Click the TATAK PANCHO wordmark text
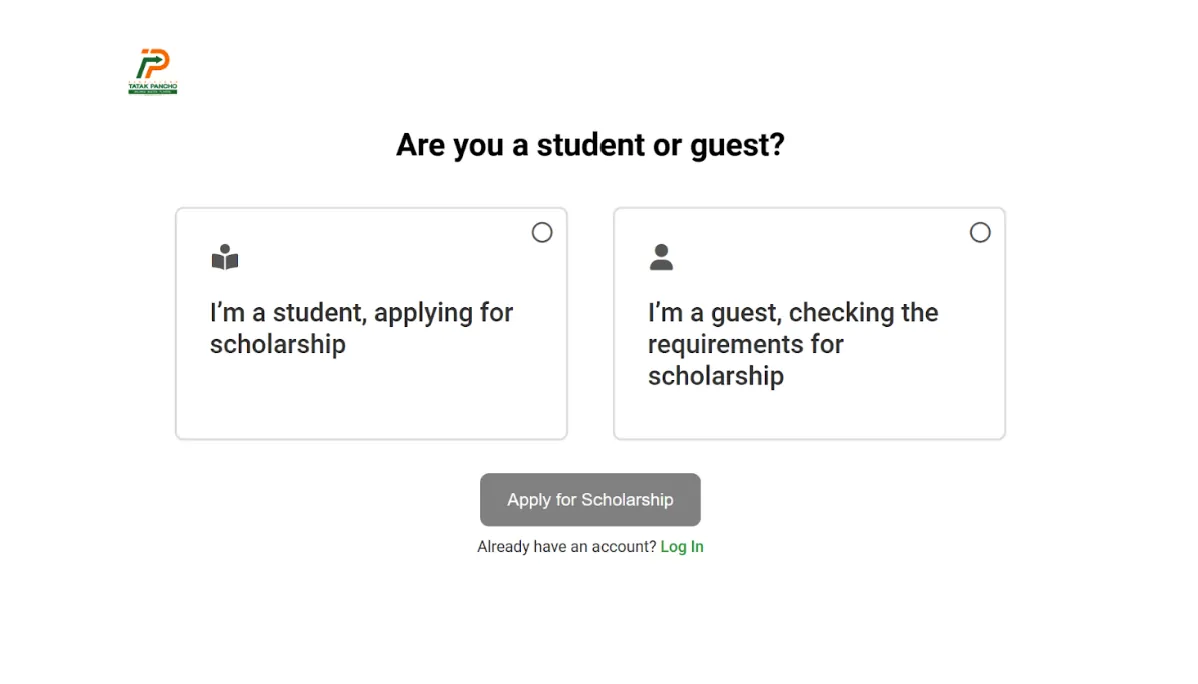The image size is (1198, 684). [153, 86]
